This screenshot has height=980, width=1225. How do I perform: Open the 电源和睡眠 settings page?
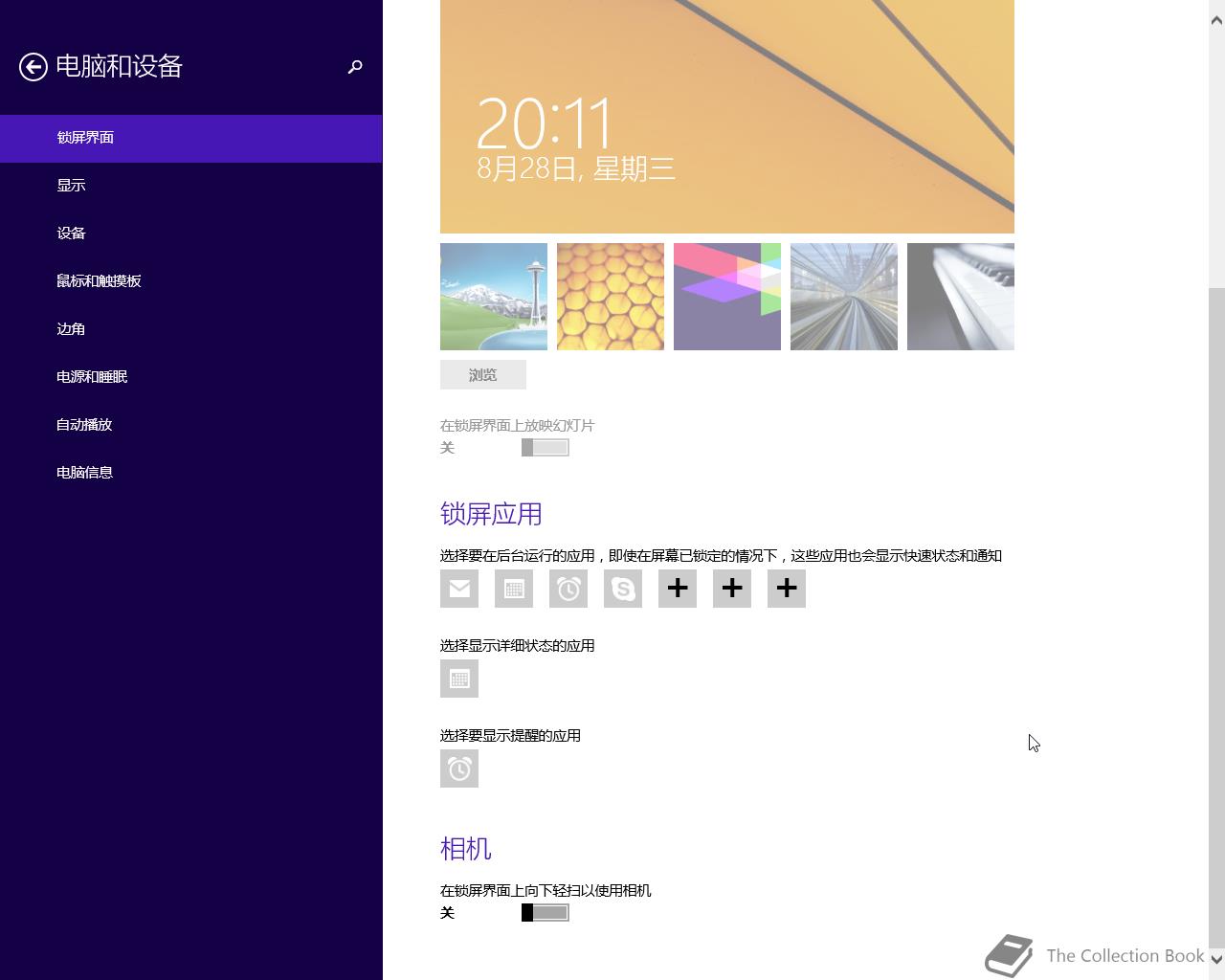coord(191,377)
